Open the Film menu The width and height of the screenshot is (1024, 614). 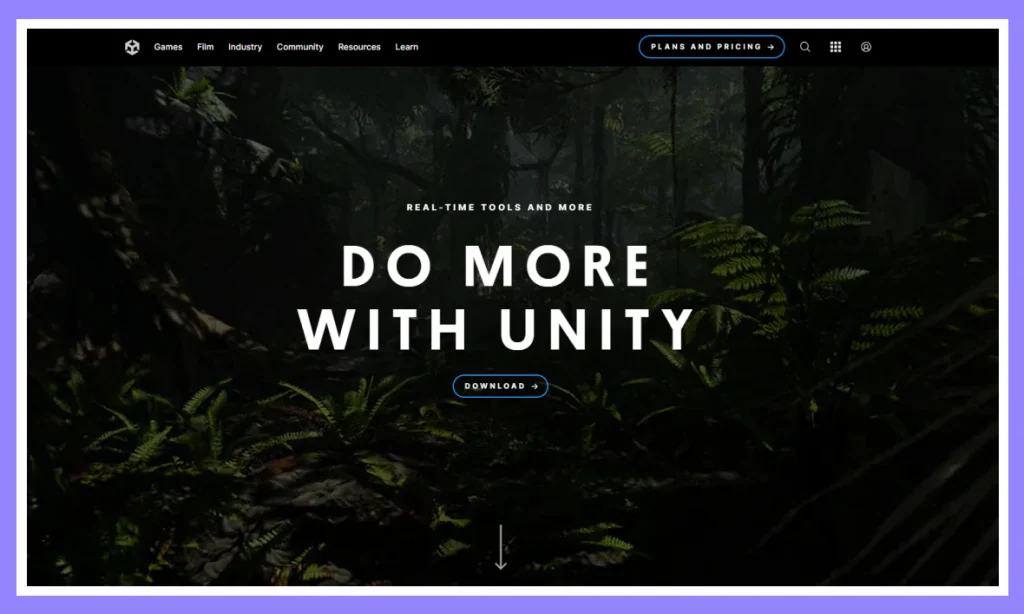pos(205,47)
